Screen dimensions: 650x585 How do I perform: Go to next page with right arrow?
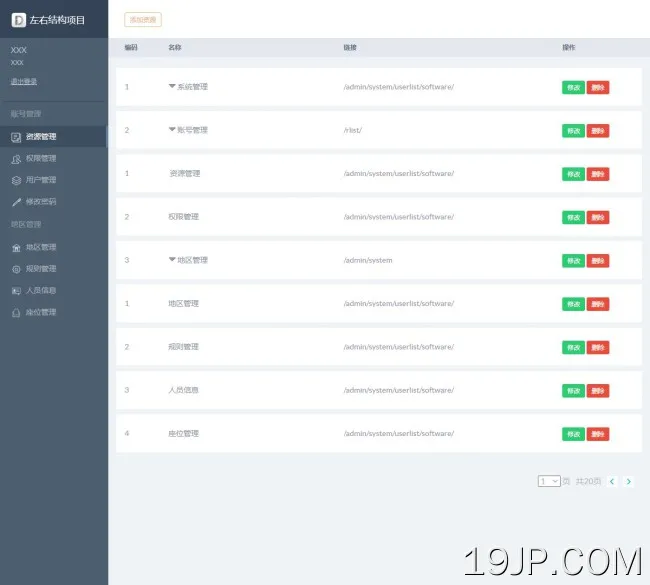628,481
